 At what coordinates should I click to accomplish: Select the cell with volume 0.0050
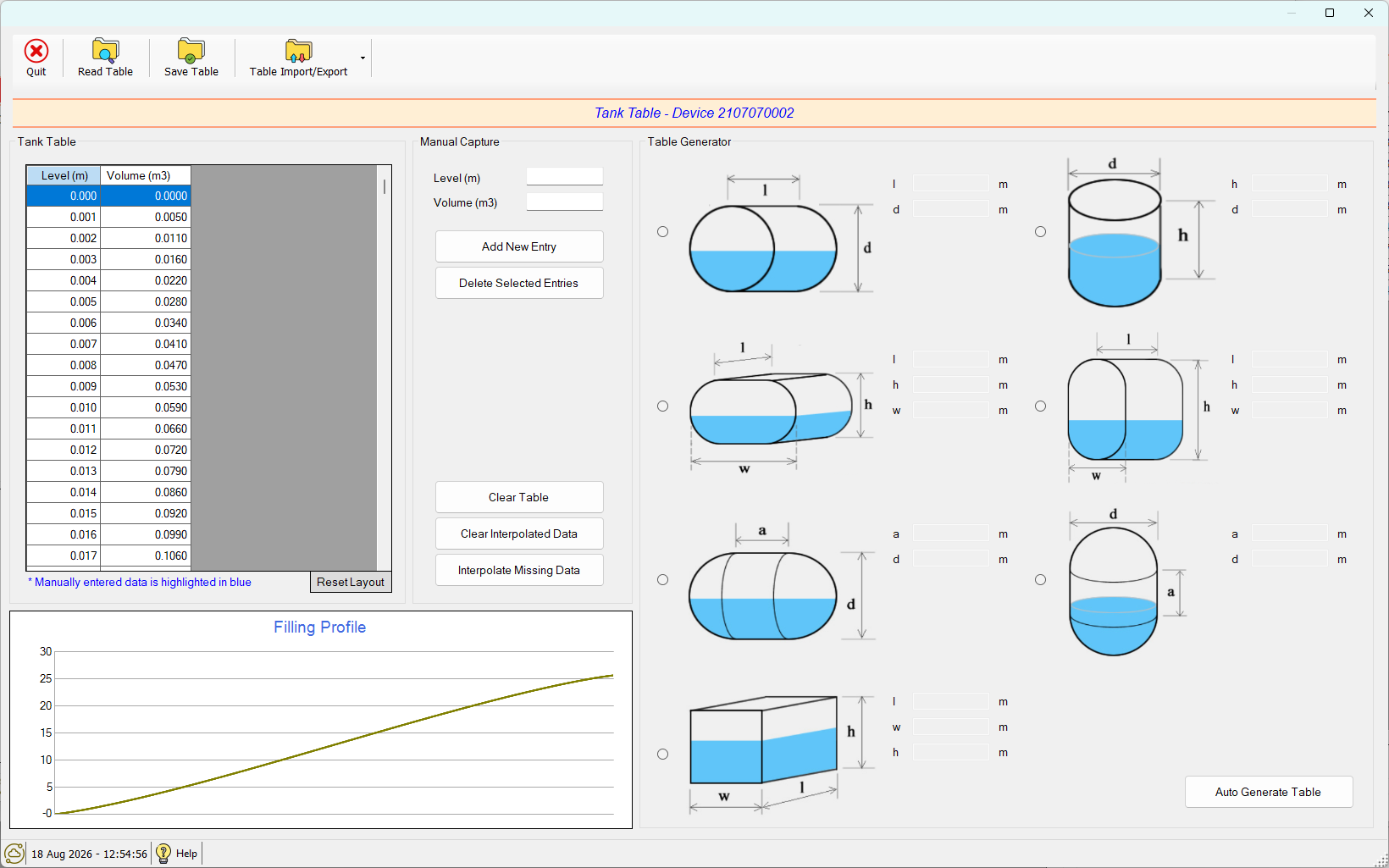(x=146, y=217)
